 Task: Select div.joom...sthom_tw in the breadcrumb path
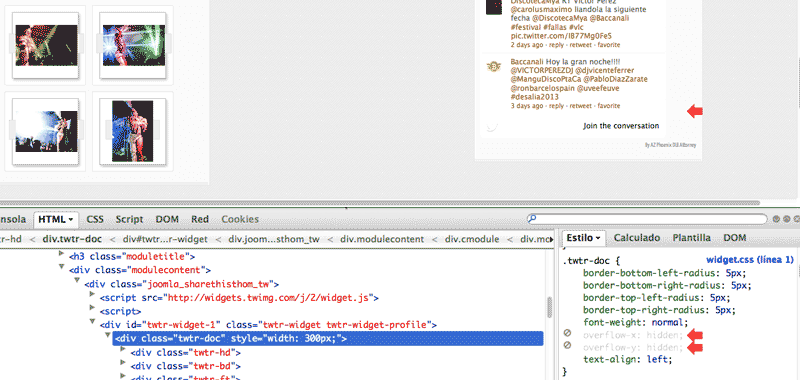click(274, 239)
